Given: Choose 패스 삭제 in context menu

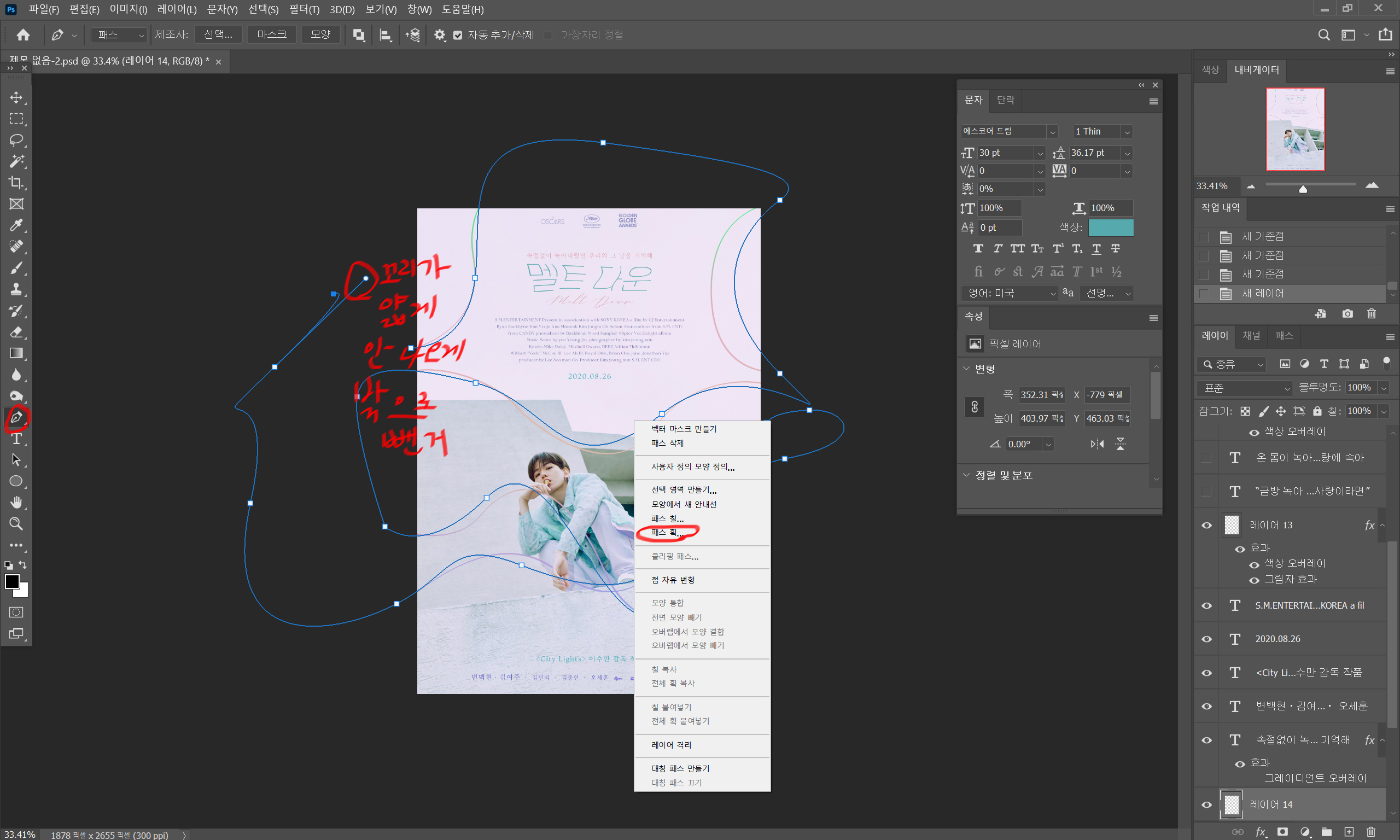Looking at the screenshot, I should coord(667,443).
